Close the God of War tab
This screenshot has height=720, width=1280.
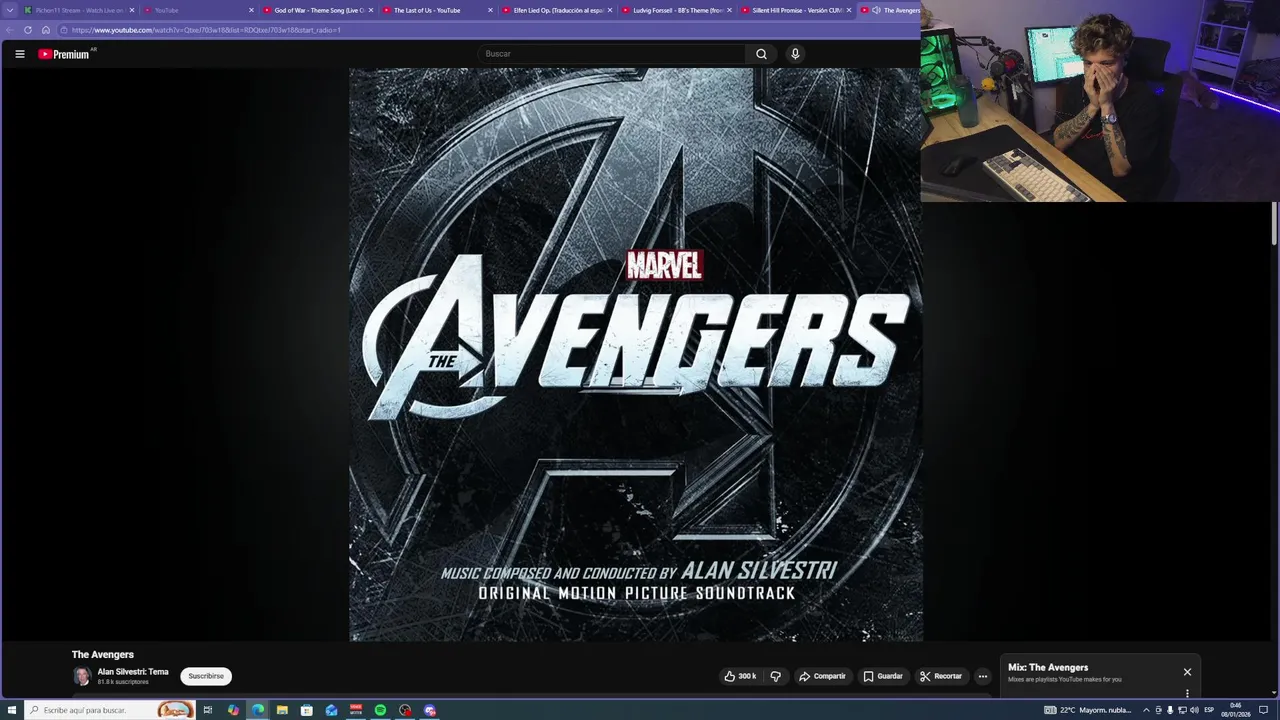[x=371, y=10]
